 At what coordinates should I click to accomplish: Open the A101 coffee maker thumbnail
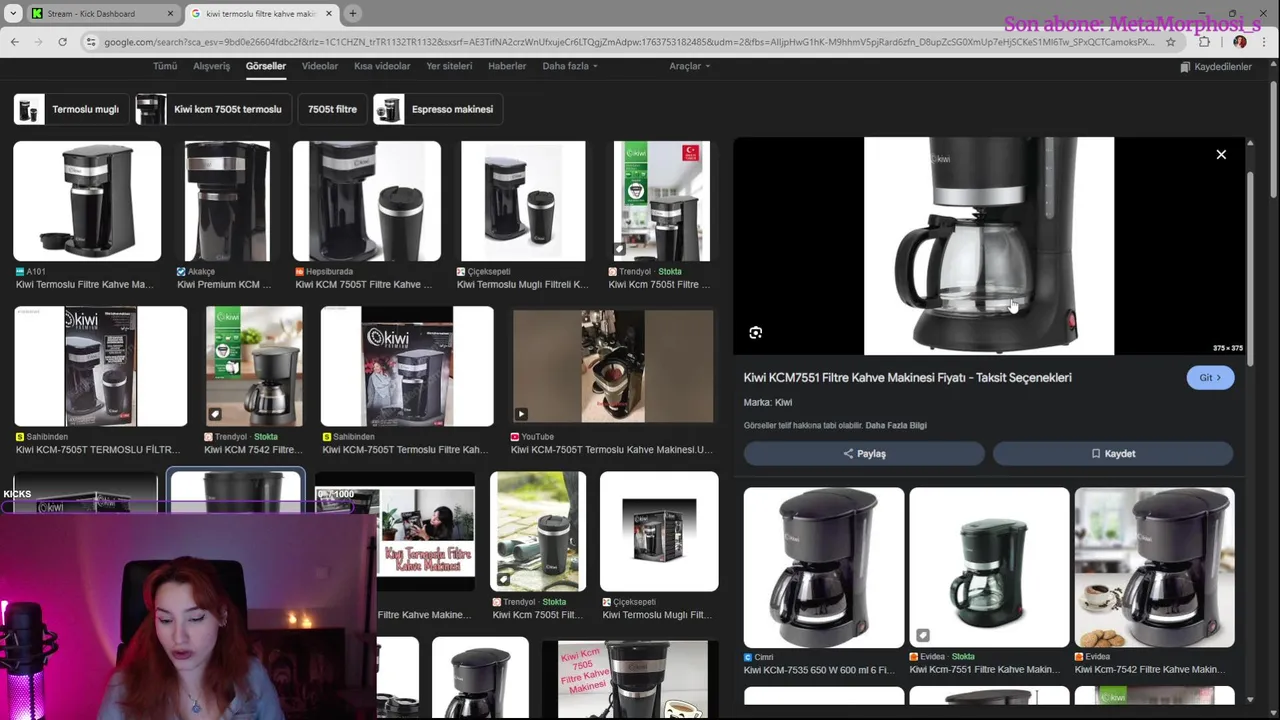pyautogui.click(x=87, y=201)
